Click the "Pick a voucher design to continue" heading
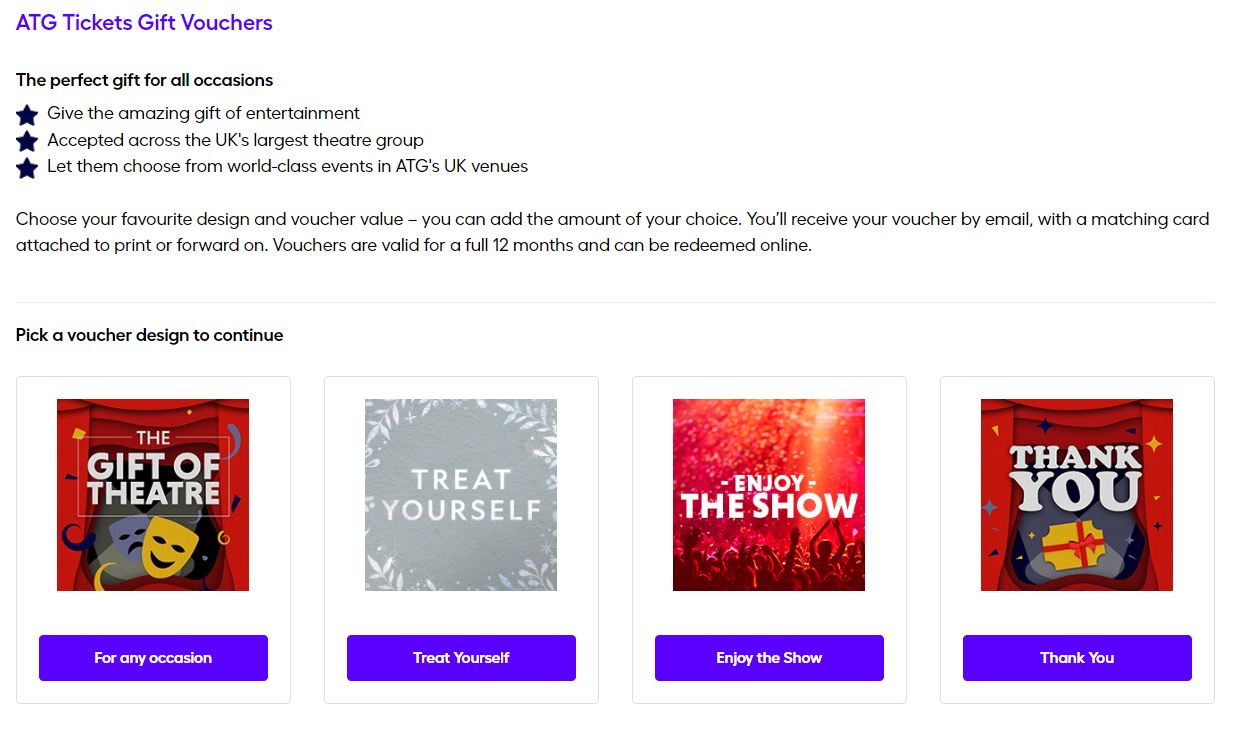The width and height of the screenshot is (1245, 736). click(x=148, y=335)
